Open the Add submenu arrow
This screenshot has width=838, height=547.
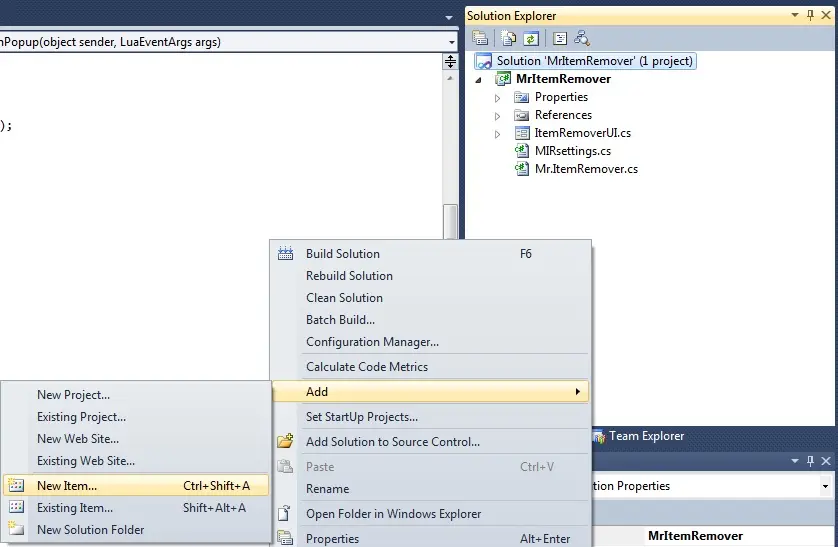578,392
